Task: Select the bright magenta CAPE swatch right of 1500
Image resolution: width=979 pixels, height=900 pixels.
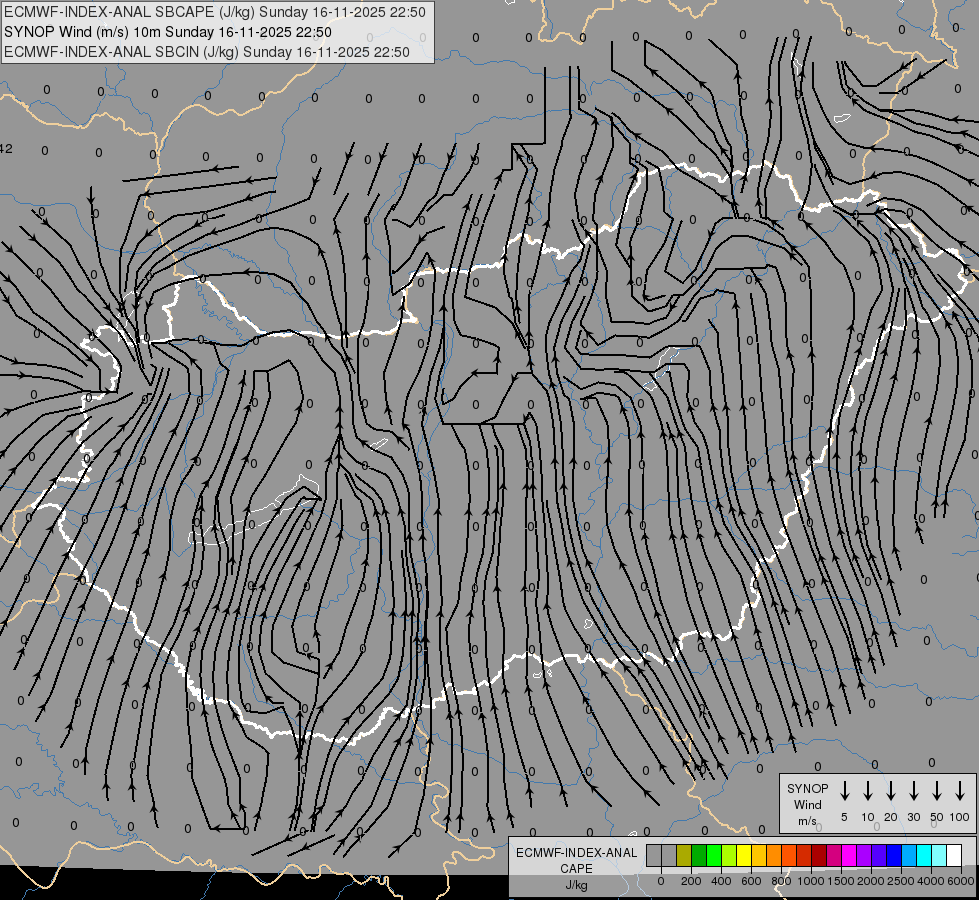Action: [x=849, y=855]
